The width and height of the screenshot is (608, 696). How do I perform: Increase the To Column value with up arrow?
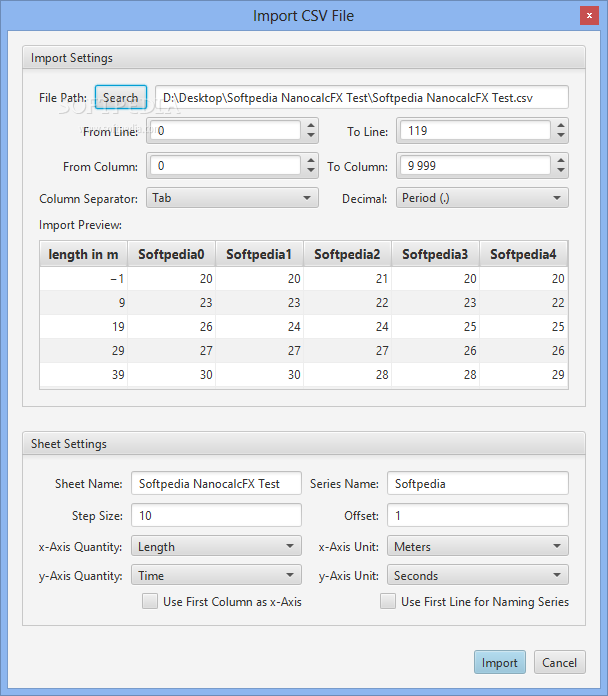[x=561, y=161]
